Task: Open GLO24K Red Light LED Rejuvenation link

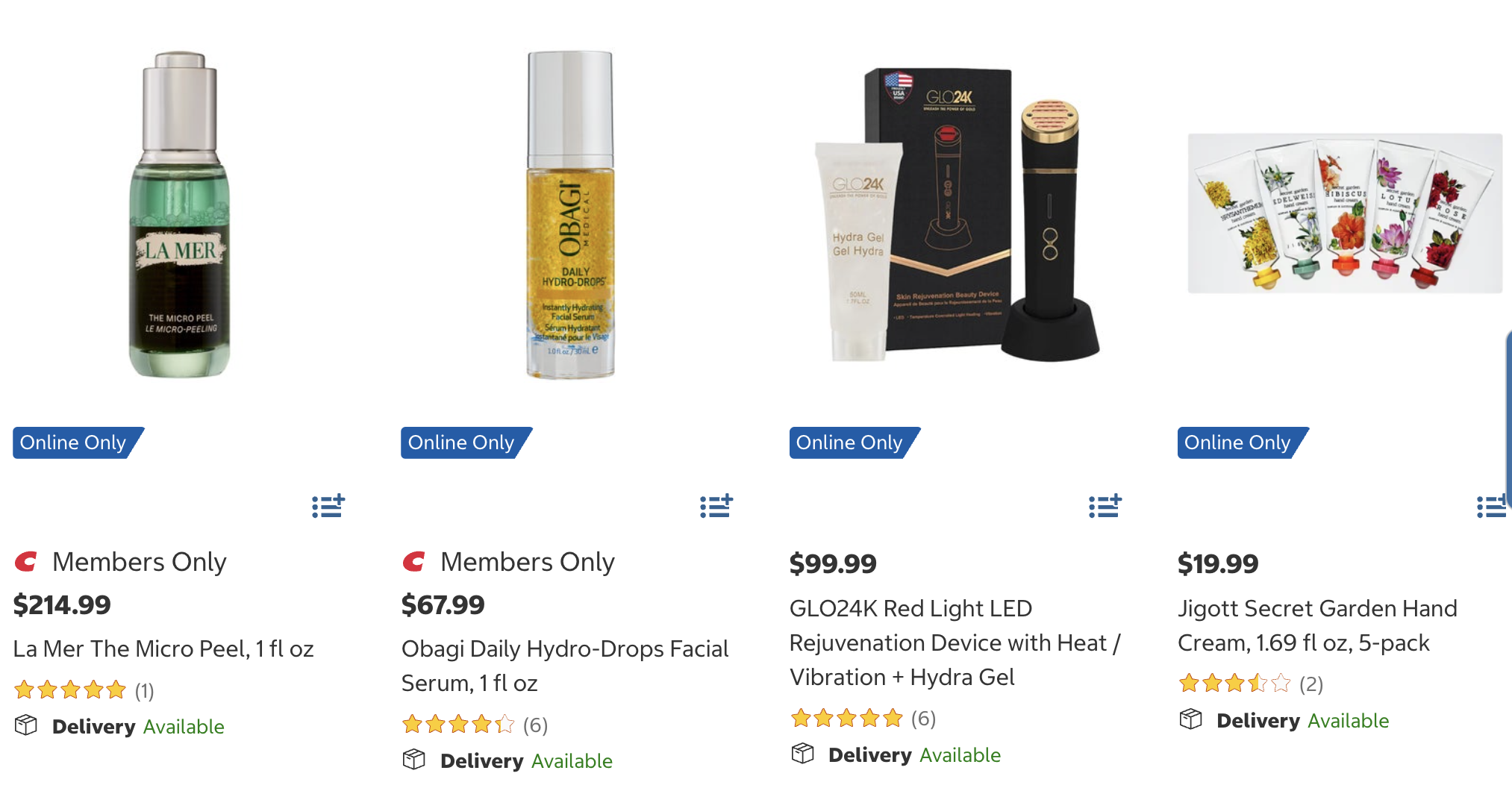Action: pyautogui.click(x=955, y=643)
